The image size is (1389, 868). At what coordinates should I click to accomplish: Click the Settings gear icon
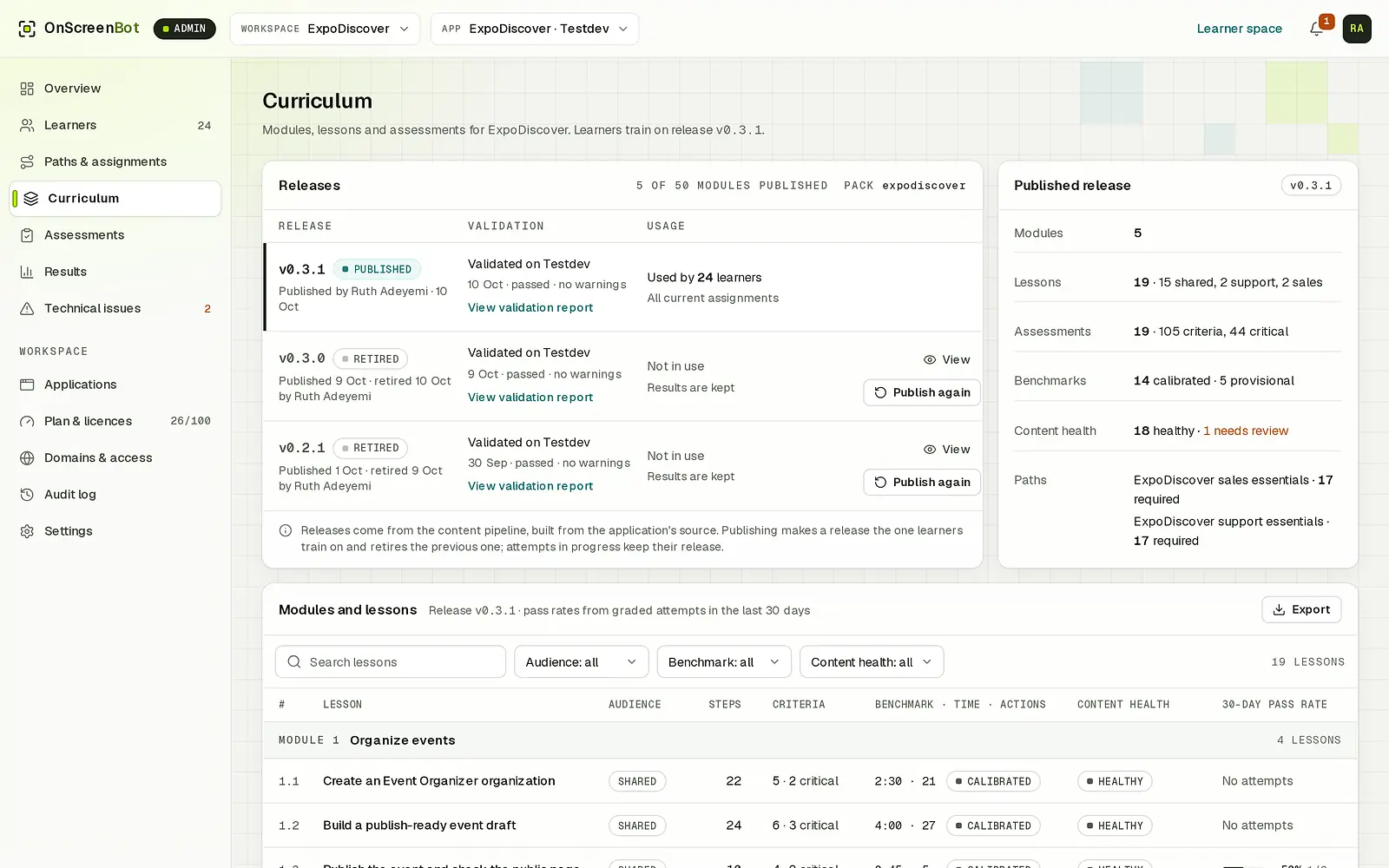click(x=27, y=531)
